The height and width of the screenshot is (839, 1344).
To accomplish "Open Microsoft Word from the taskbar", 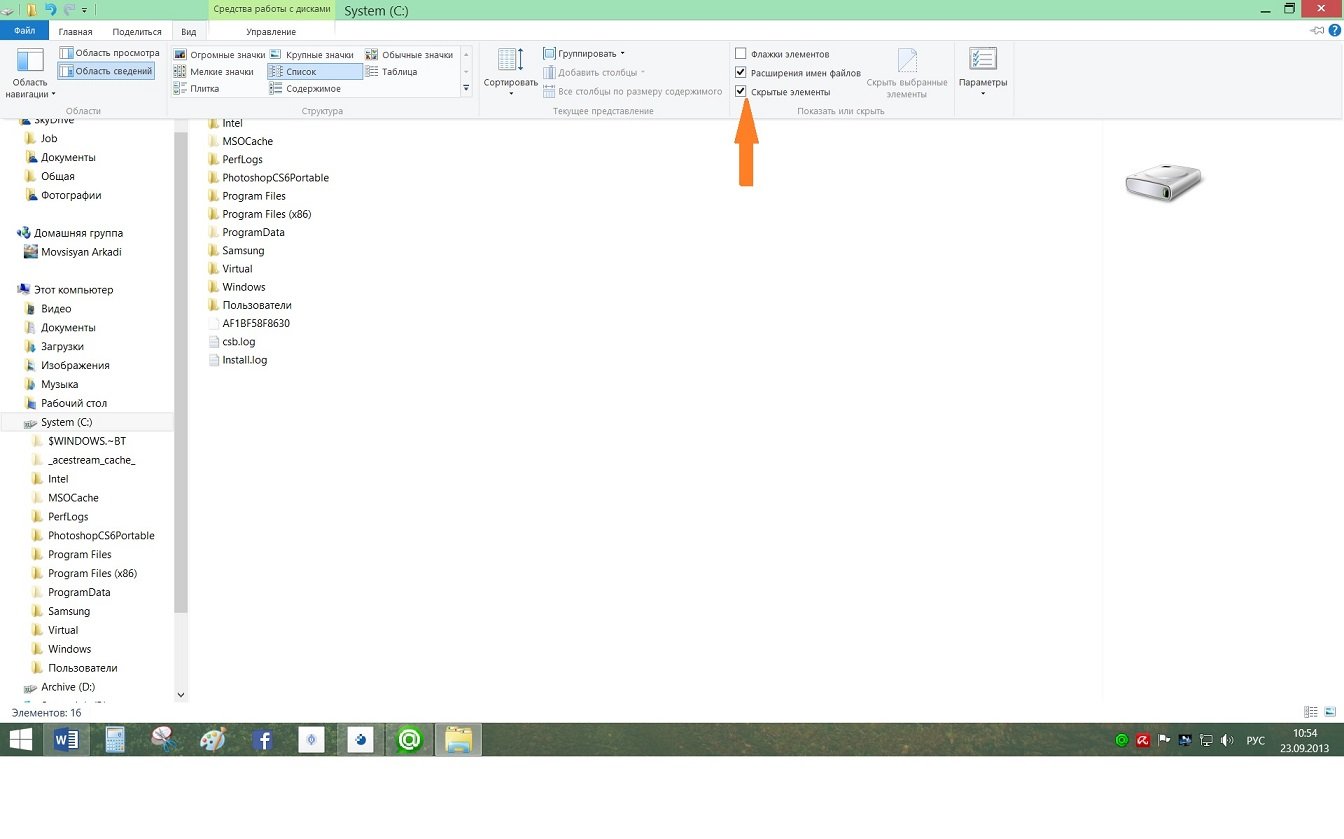I will (66, 740).
